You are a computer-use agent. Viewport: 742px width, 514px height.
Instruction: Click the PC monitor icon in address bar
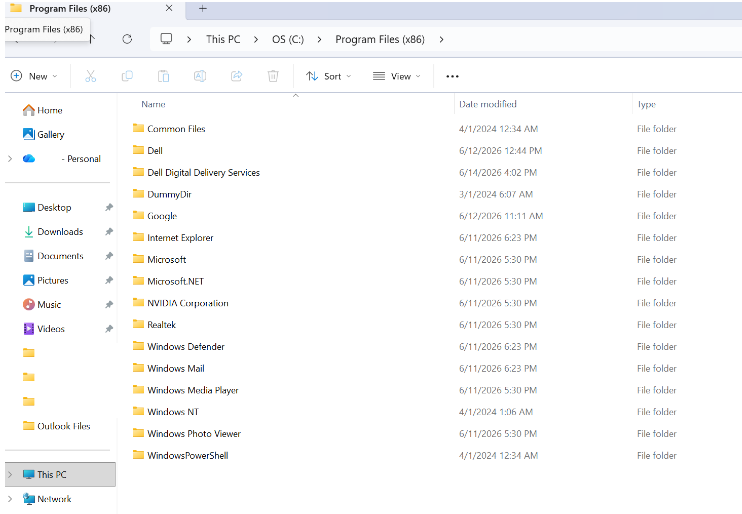[166, 39]
